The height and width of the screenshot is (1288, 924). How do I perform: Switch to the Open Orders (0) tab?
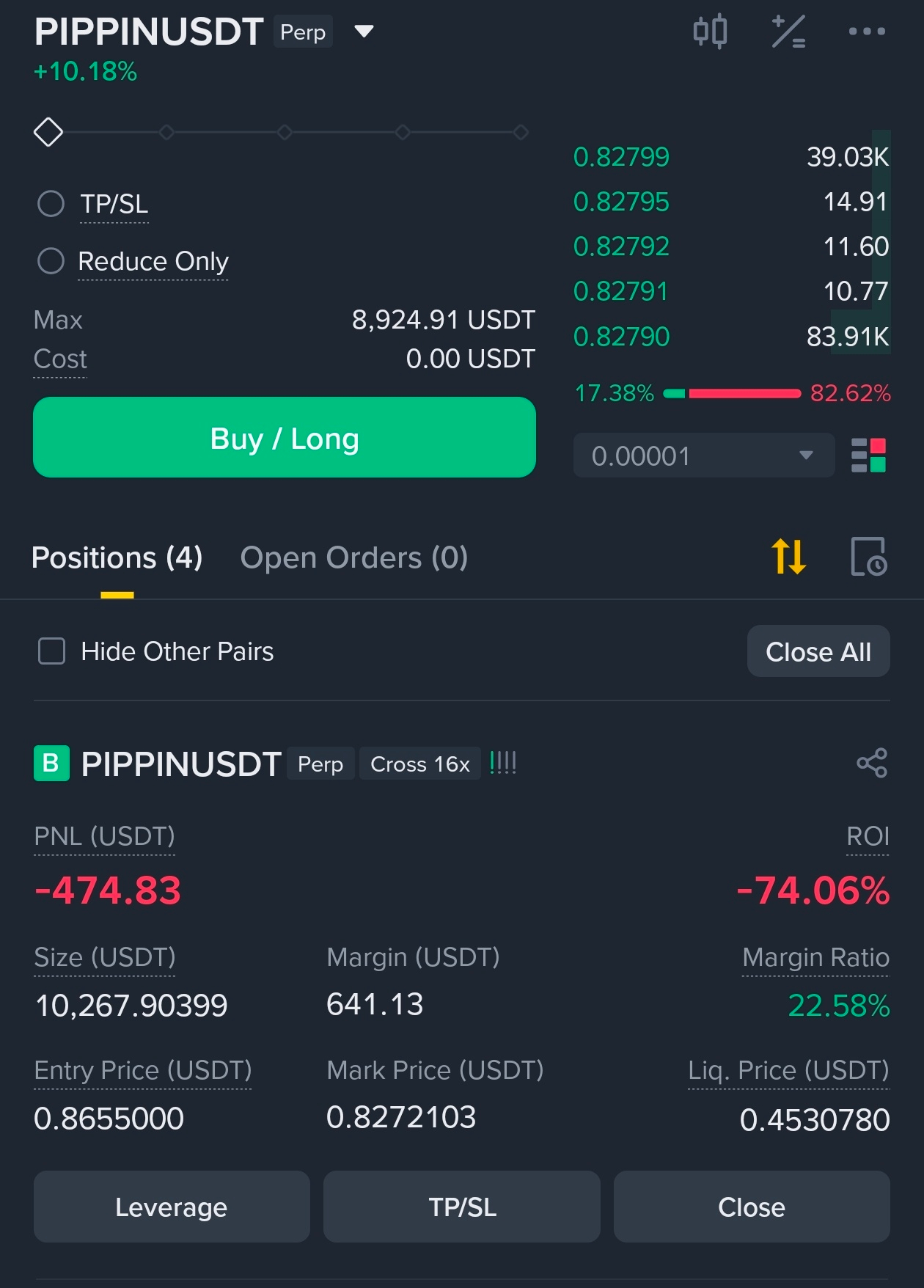[354, 557]
